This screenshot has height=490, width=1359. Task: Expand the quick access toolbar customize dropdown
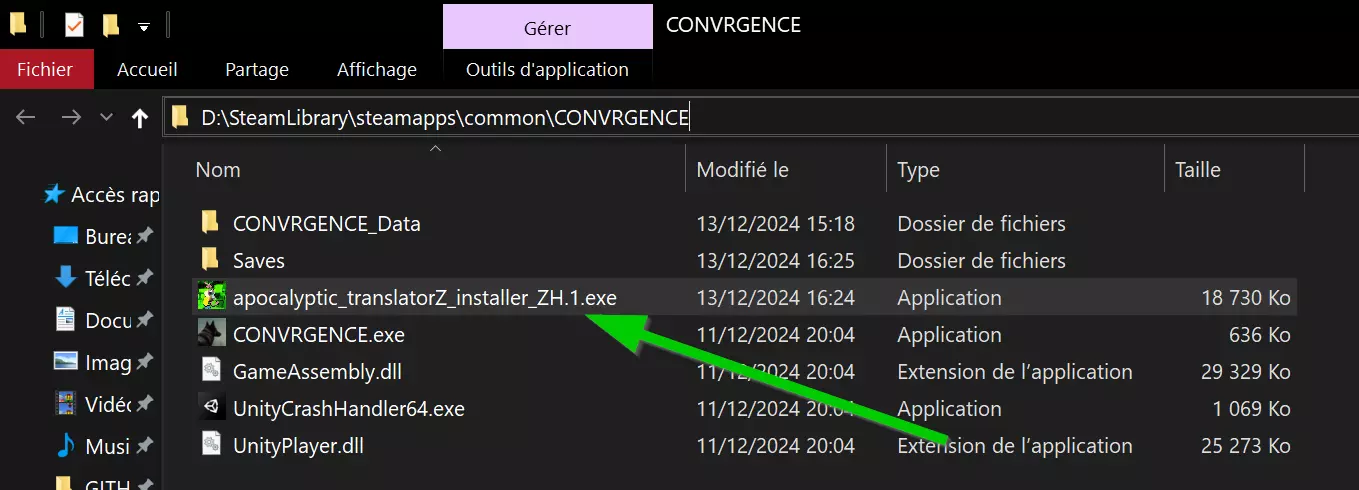tap(144, 27)
